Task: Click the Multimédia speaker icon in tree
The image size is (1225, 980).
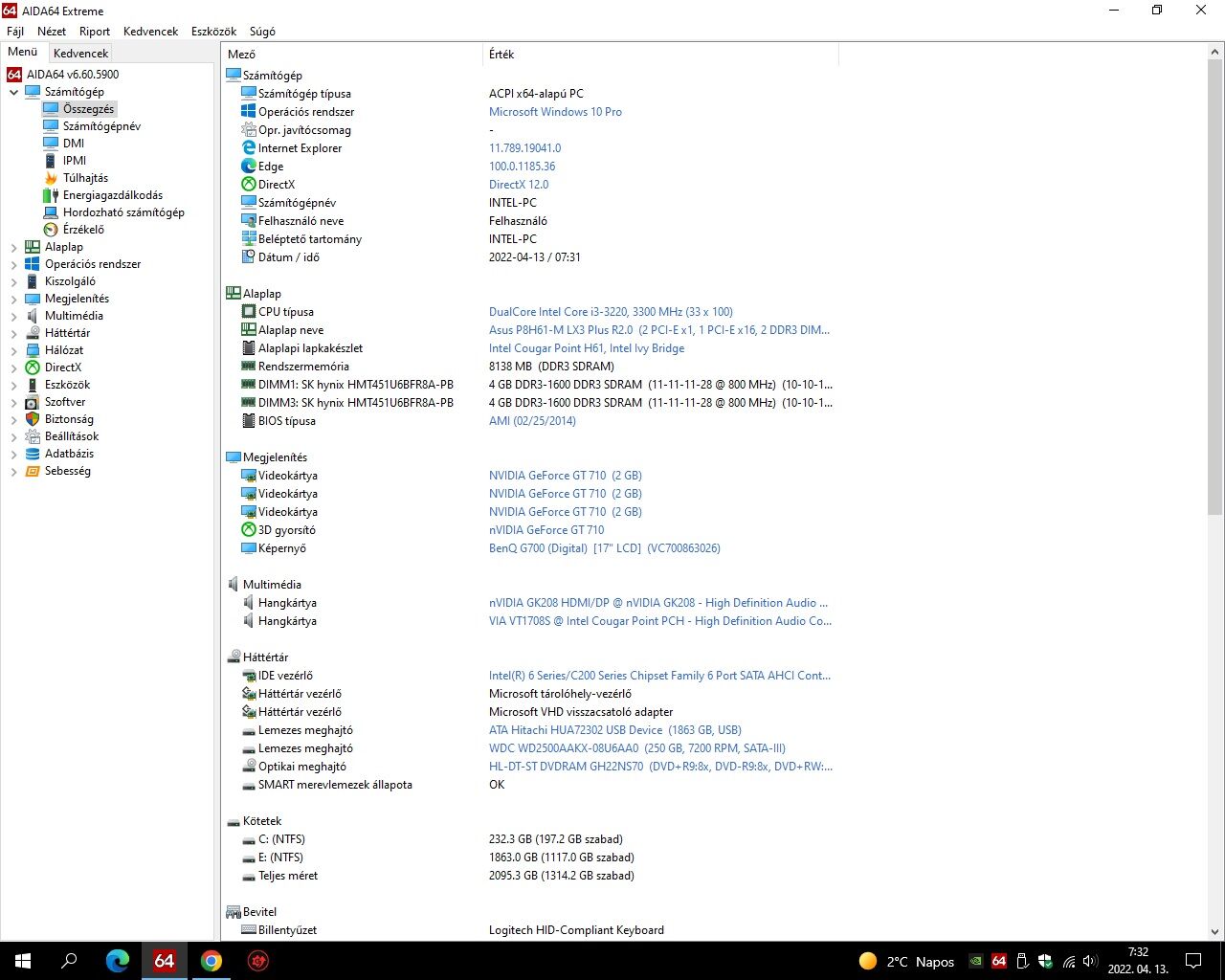Action: tap(33, 316)
